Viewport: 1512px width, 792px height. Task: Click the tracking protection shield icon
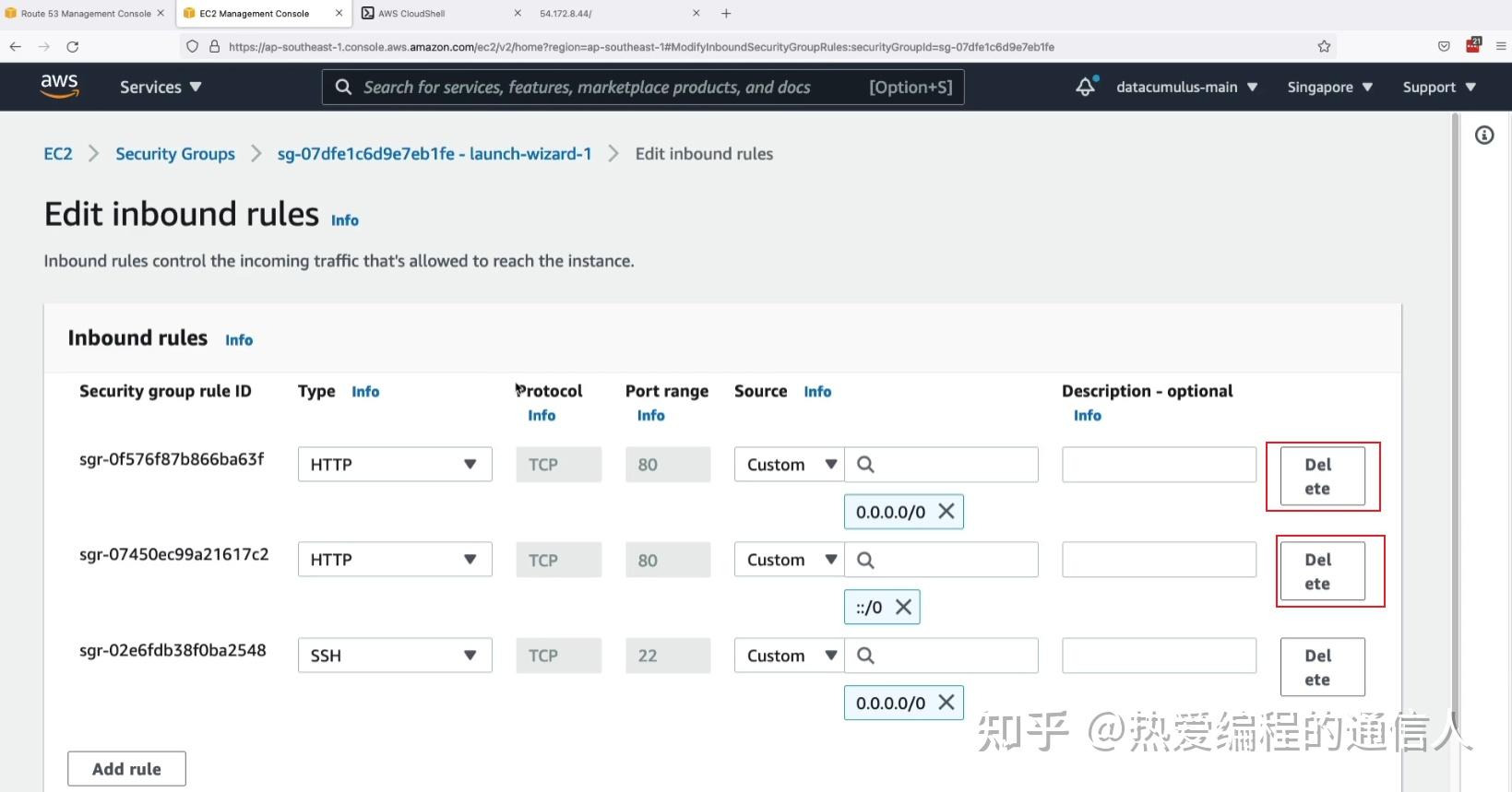[x=192, y=46]
